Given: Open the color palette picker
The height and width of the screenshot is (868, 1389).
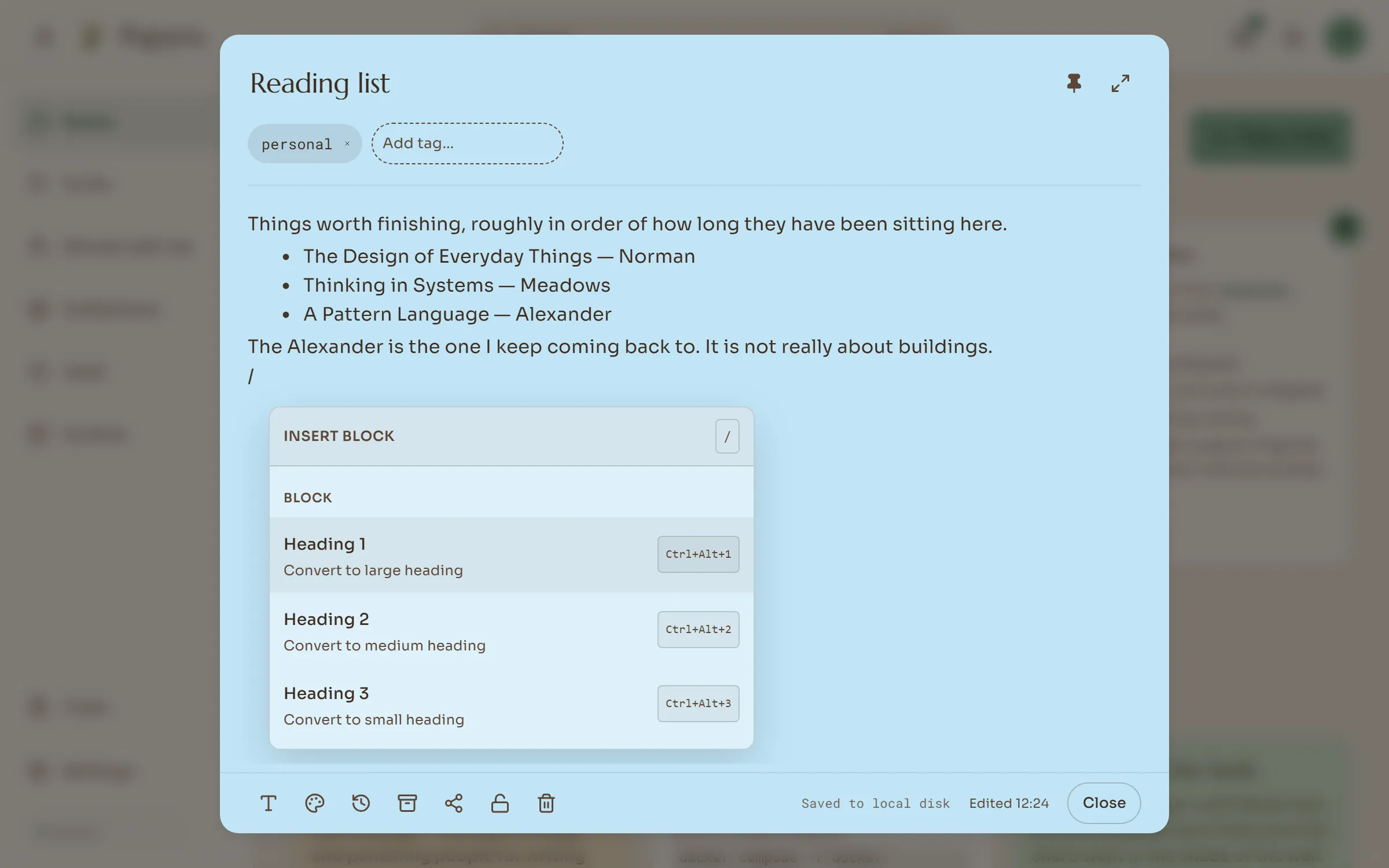Looking at the screenshot, I should [x=315, y=803].
